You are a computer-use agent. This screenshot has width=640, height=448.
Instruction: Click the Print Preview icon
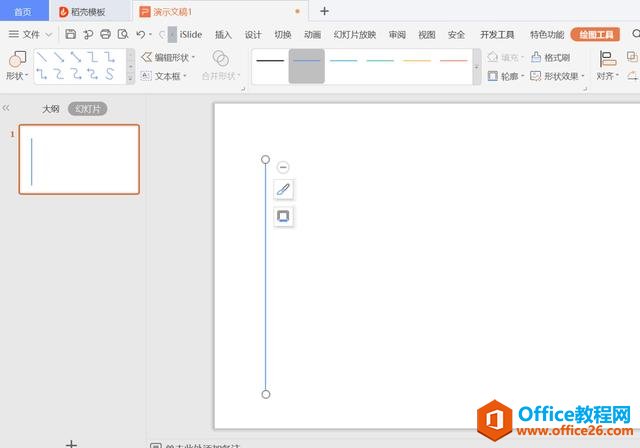(x=123, y=34)
